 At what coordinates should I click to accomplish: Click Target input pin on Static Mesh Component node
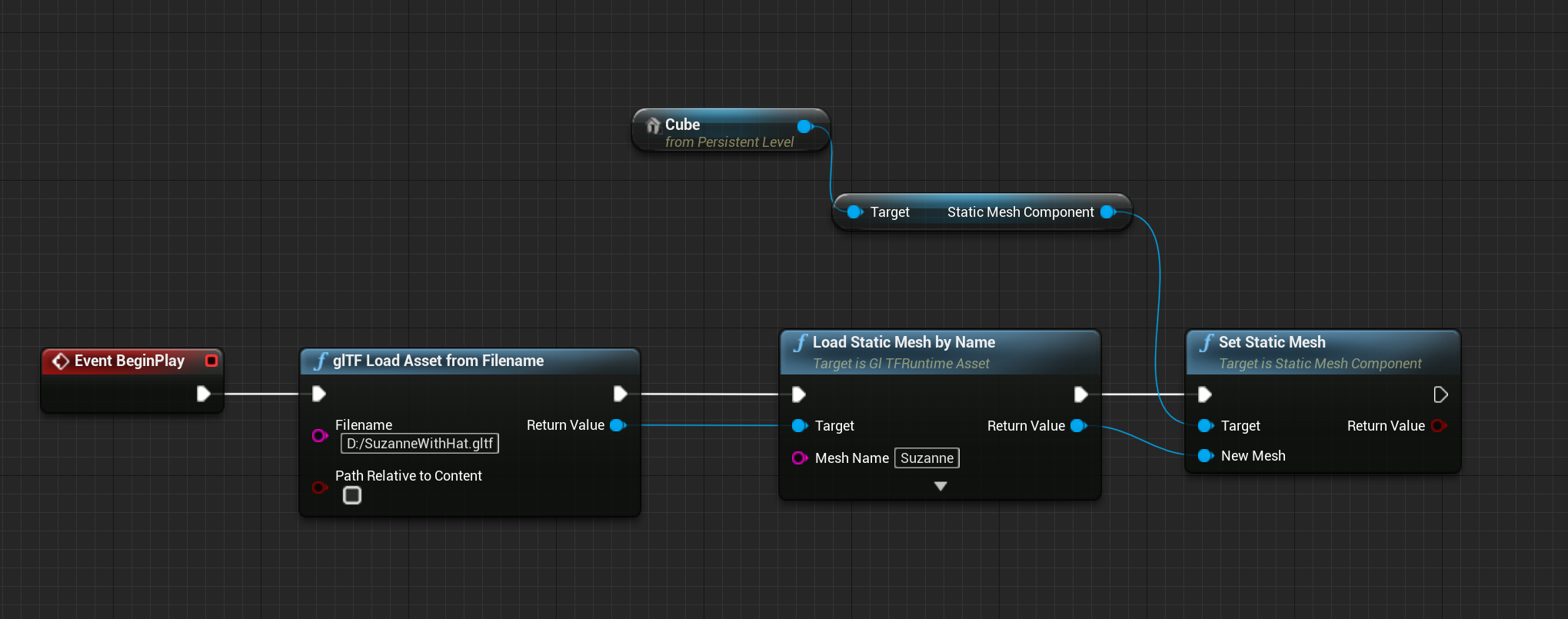tap(854, 212)
